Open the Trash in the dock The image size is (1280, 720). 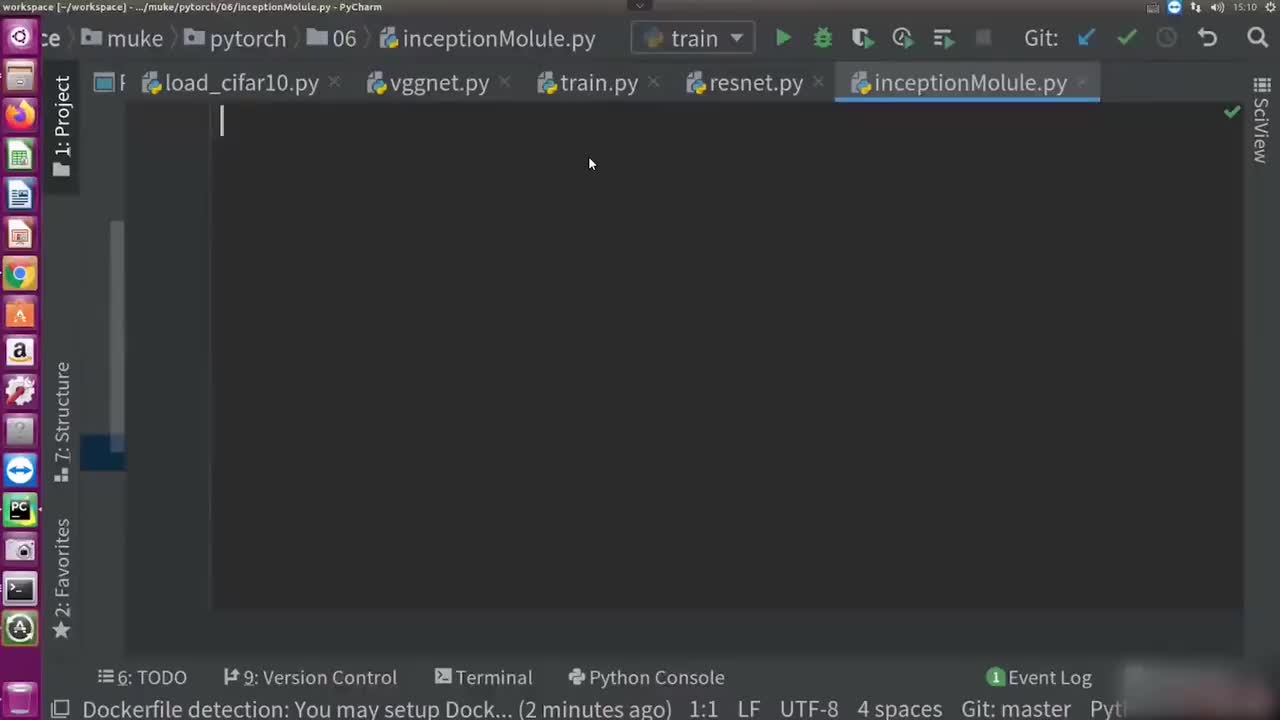click(x=20, y=696)
